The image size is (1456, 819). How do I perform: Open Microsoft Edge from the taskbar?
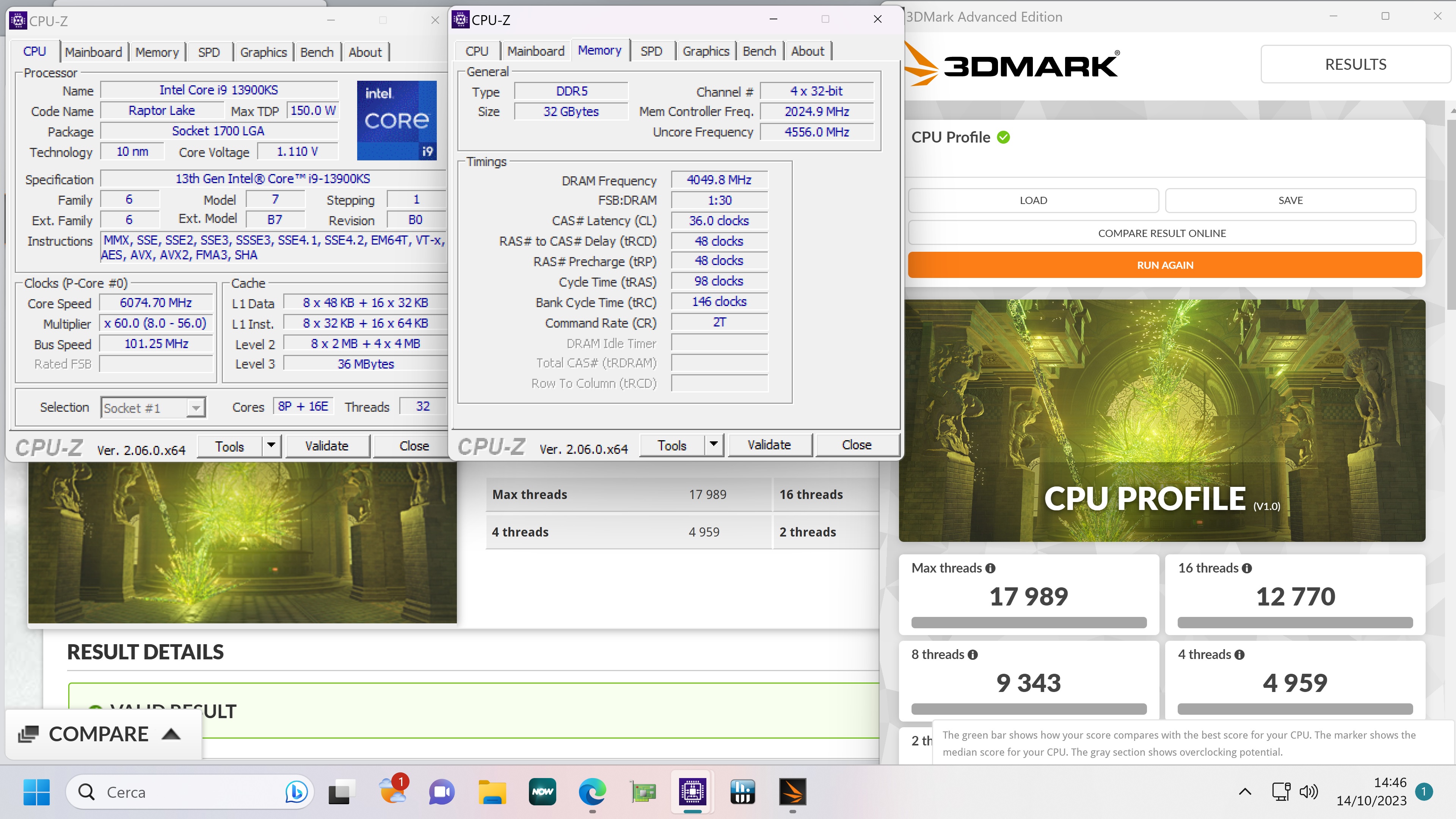(592, 792)
